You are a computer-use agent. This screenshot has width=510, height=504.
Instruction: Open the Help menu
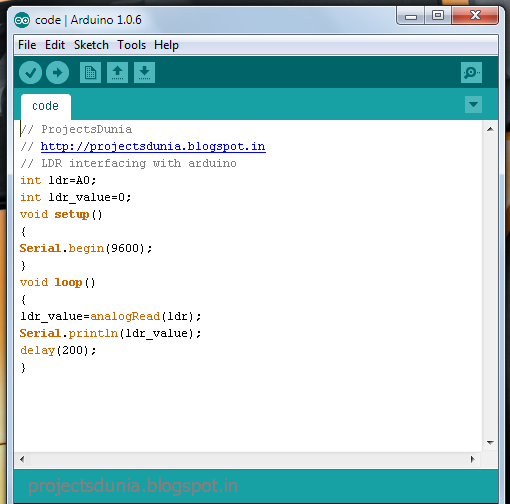coord(166,45)
